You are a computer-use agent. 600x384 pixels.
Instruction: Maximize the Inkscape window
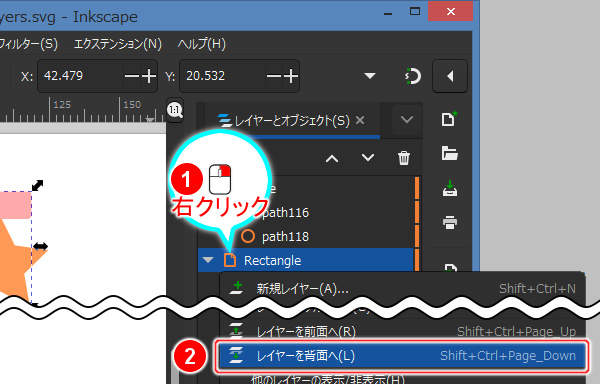415,11
